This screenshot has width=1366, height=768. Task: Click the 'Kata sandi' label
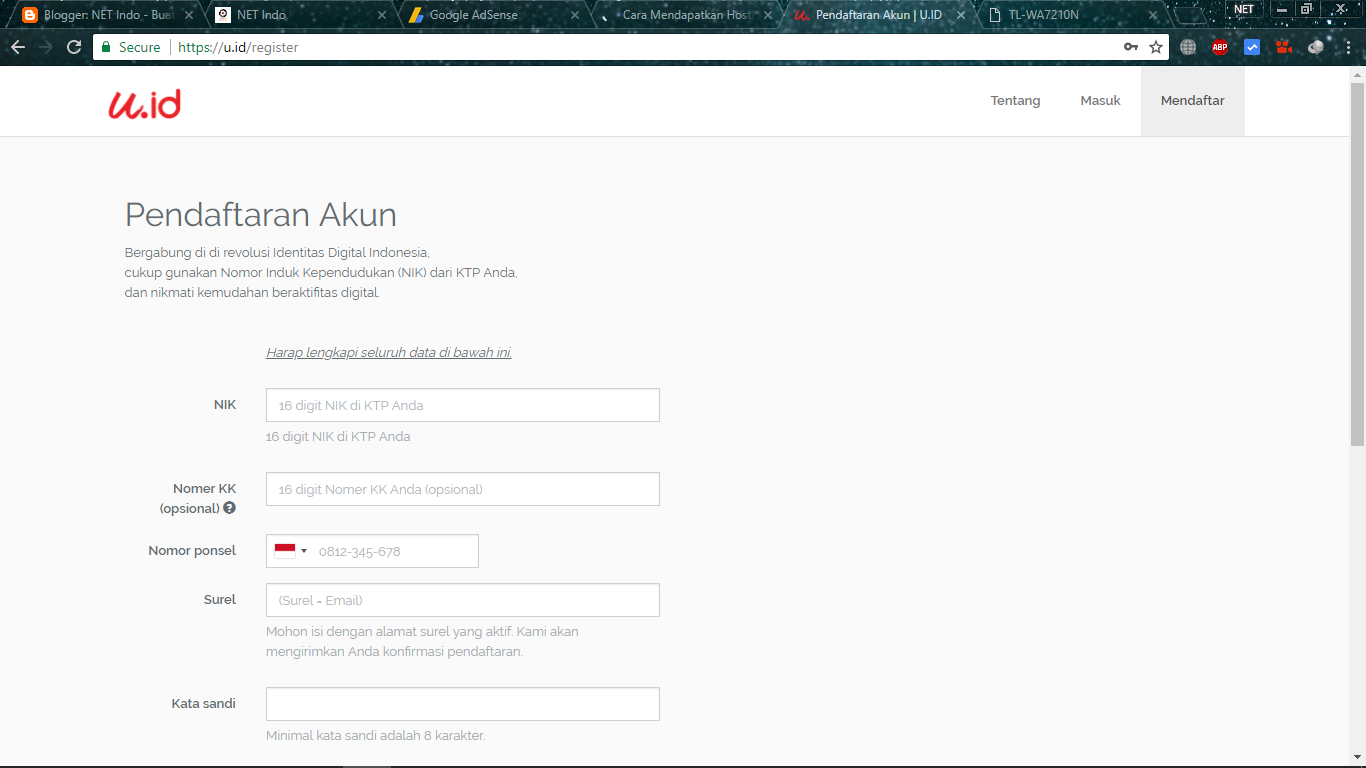[204, 704]
